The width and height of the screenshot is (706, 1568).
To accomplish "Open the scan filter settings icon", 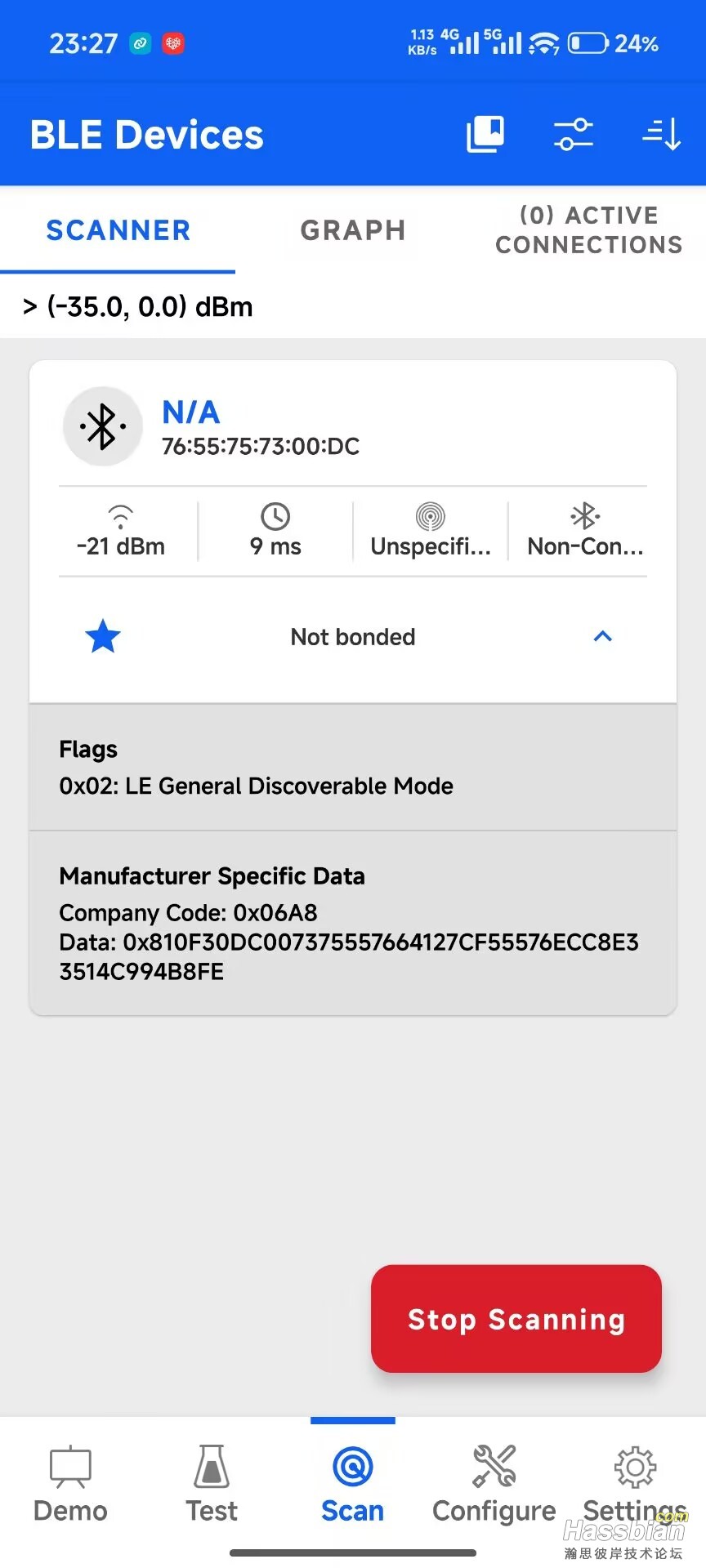I will tap(574, 134).
